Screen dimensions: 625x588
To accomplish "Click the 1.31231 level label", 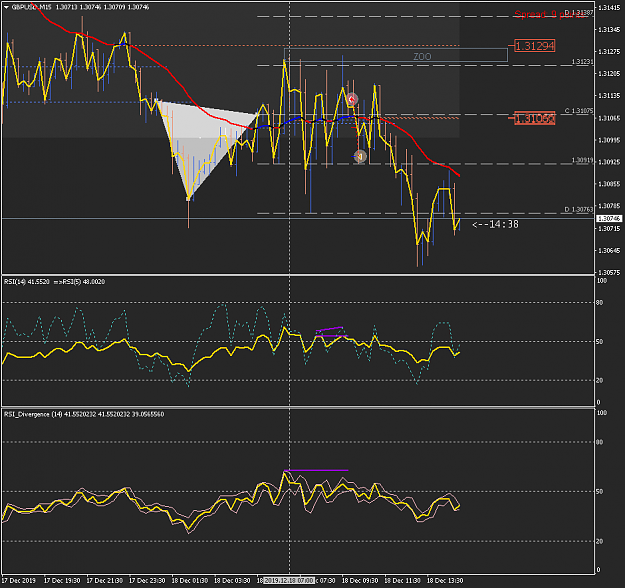I will click(x=582, y=62).
